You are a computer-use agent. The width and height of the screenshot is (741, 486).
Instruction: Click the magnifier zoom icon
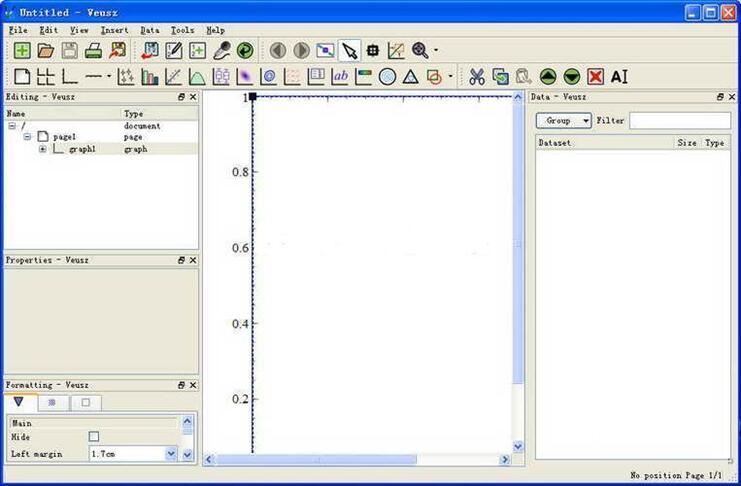420,51
